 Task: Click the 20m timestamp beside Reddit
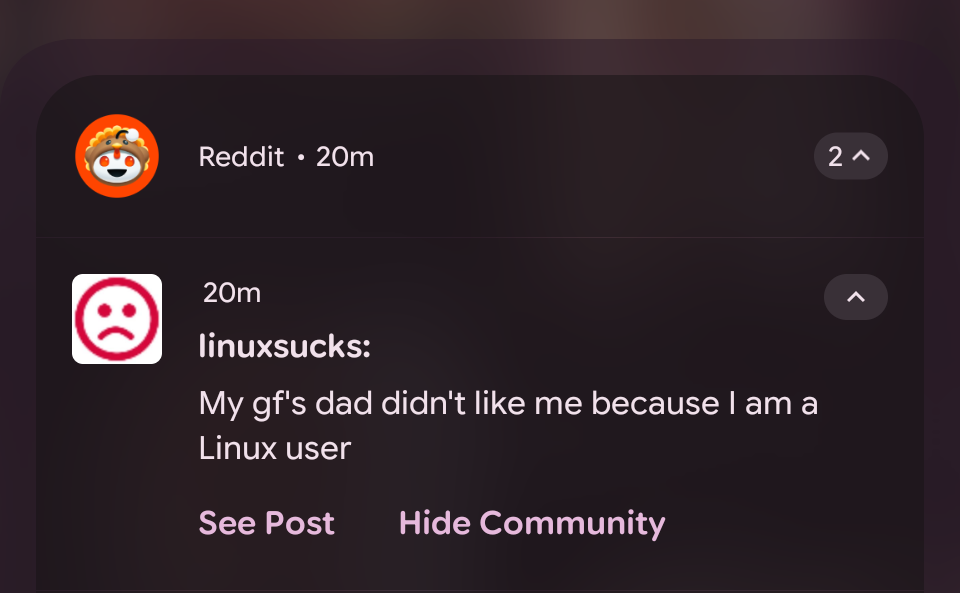pyautogui.click(x=345, y=157)
